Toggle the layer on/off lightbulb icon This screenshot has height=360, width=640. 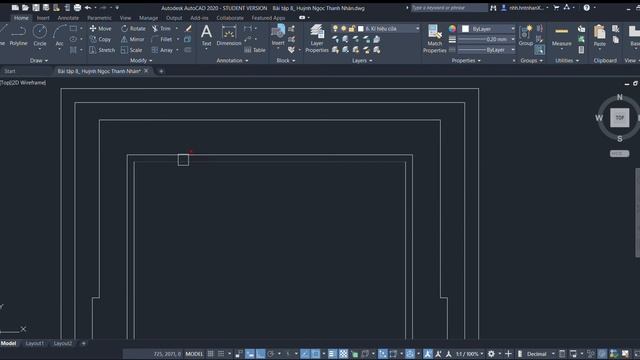(335, 29)
